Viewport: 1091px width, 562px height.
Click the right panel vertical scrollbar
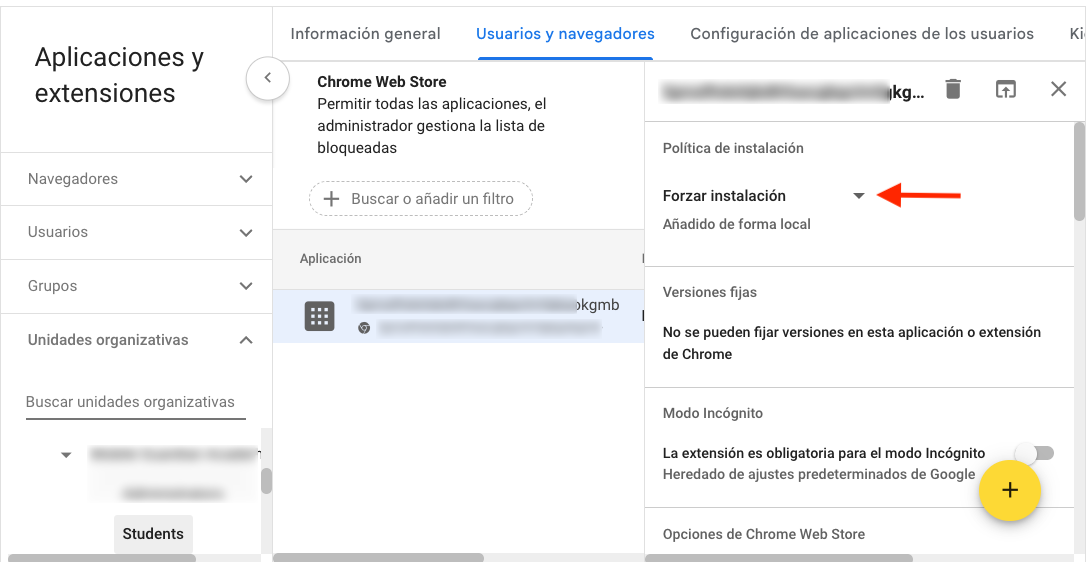click(x=1078, y=170)
